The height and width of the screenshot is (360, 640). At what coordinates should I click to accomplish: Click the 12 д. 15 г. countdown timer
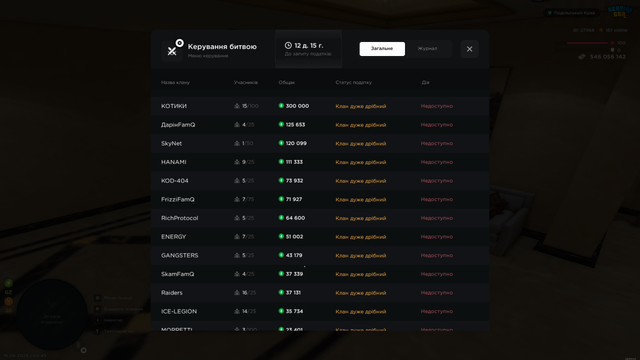(x=309, y=45)
